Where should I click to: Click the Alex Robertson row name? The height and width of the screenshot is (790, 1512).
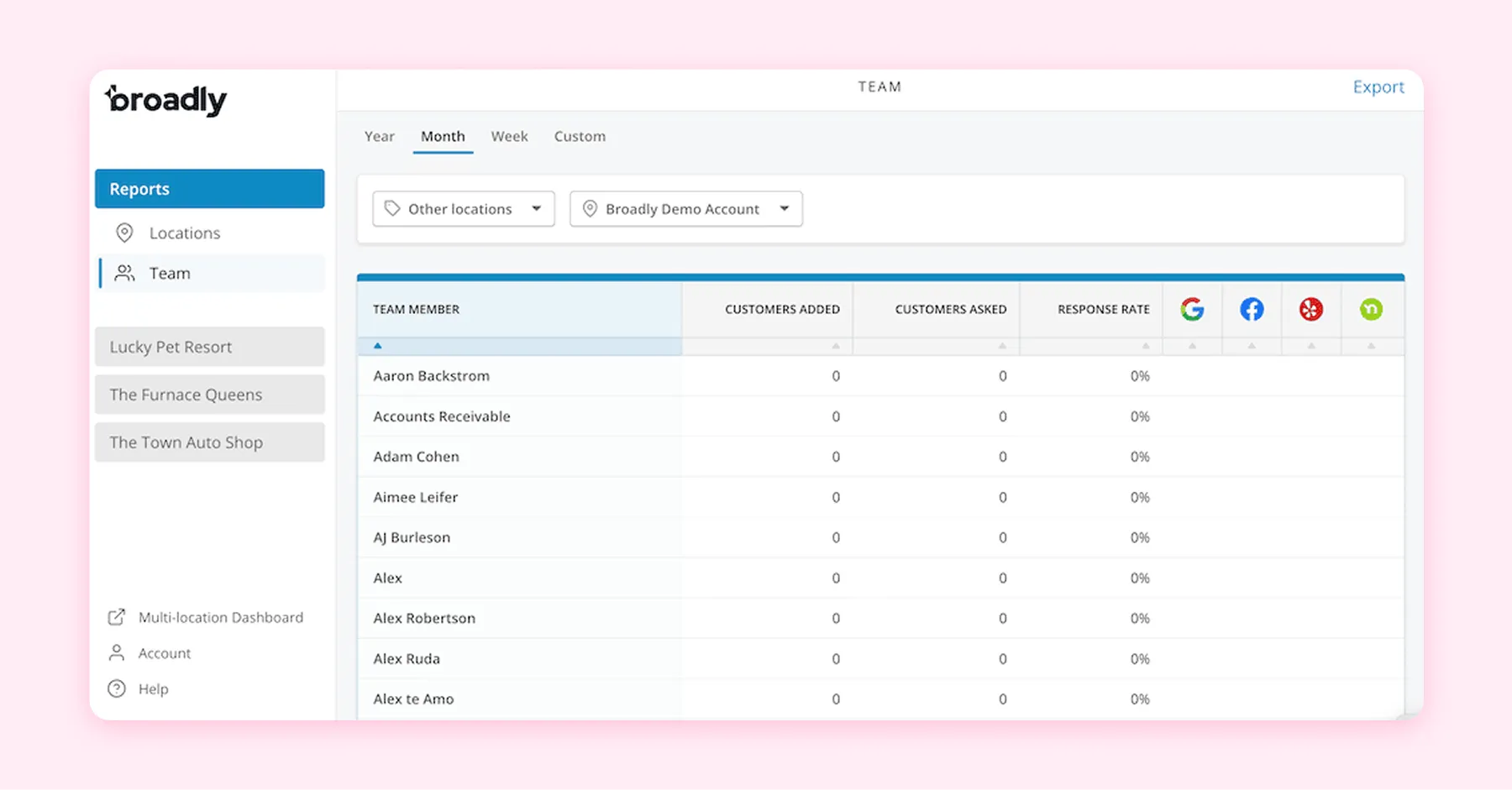pyautogui.click(x=424, y=618)
